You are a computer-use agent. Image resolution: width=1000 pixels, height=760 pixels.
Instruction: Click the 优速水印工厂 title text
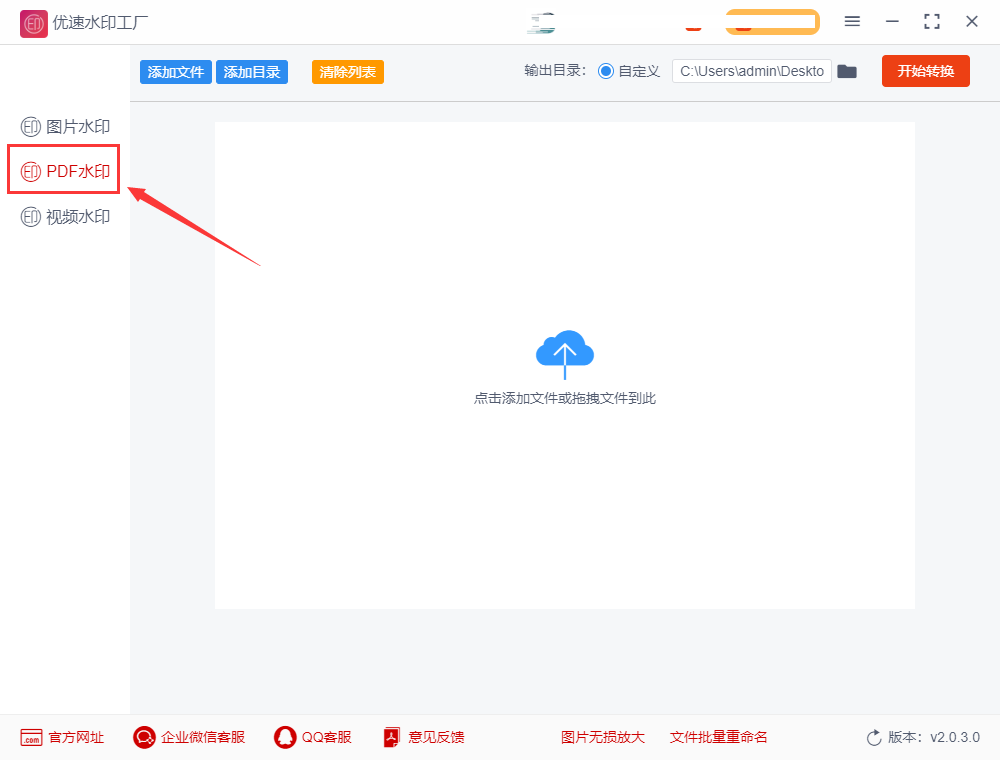point(100,23)
